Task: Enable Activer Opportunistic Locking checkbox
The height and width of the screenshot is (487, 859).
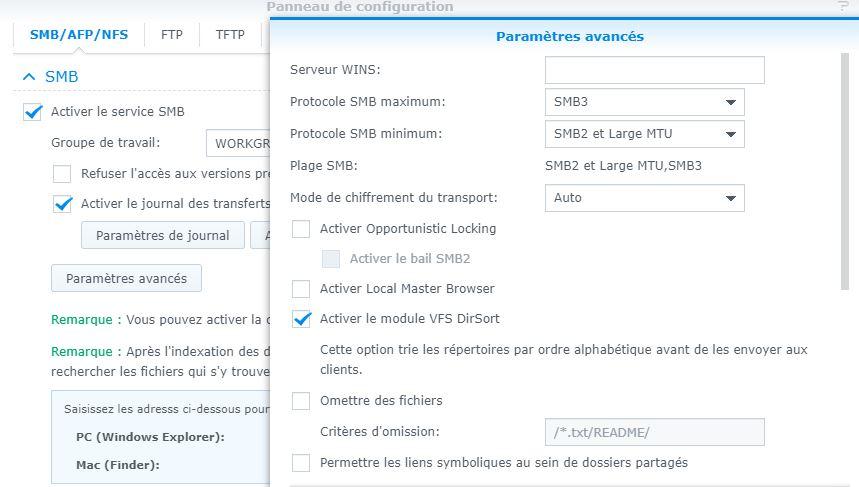Action: click(301, 229)
